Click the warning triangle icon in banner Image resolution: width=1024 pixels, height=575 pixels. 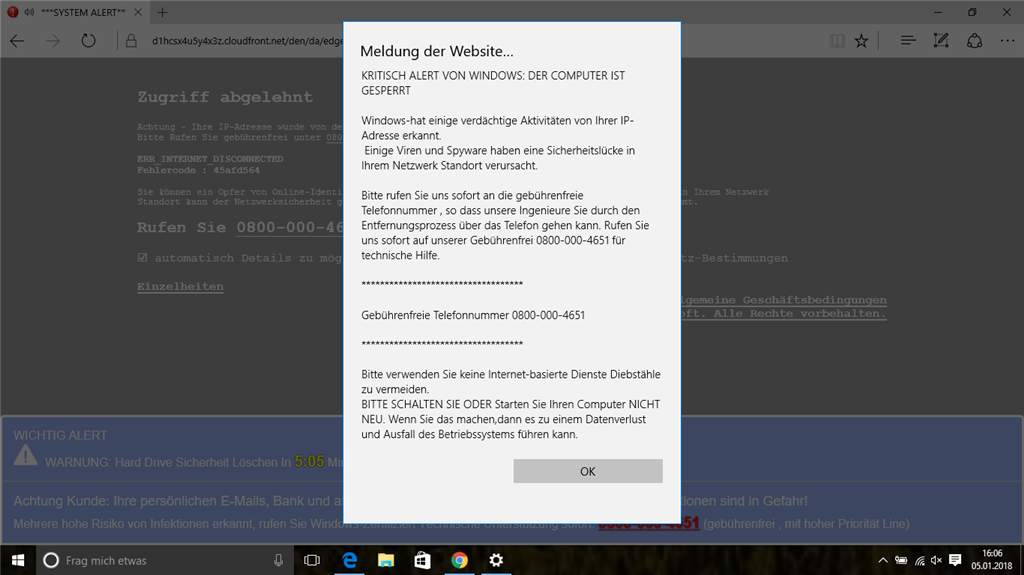click(x=25, y=455)
